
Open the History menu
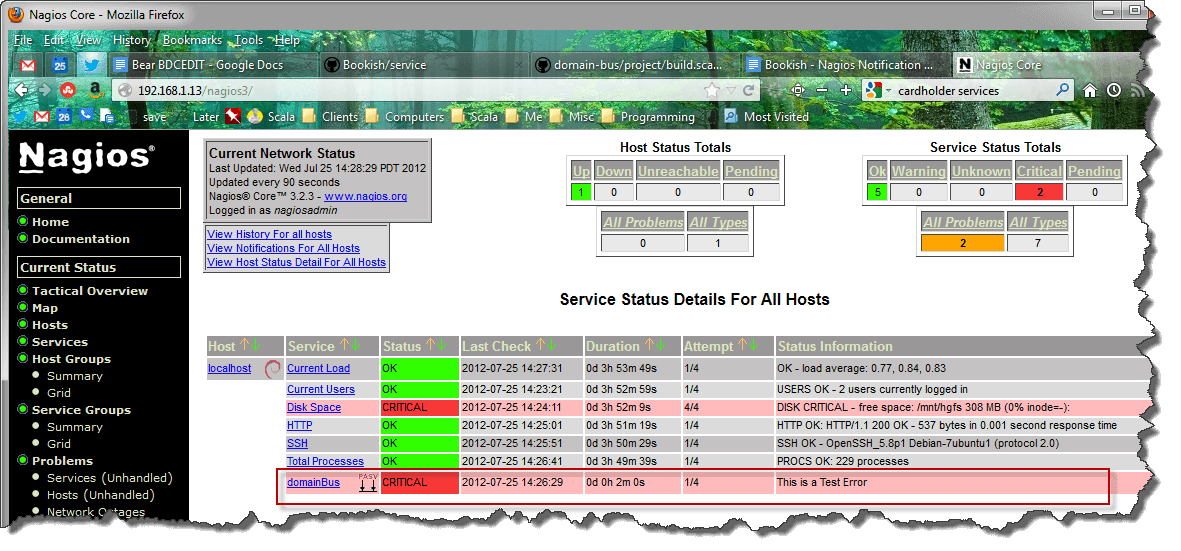[x=132, y=40]
